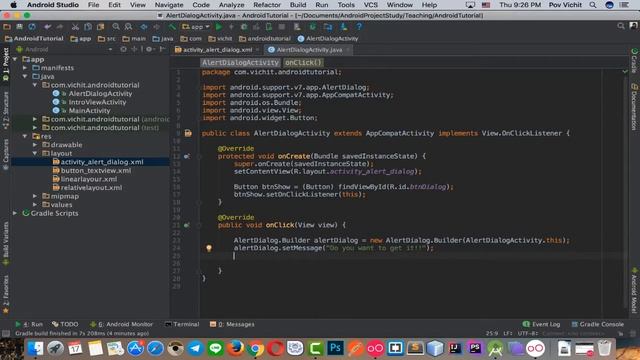This screenshot has width=640, height=360.
Task: Click the androidtutorial breadcrumb folder
Action: pyautogui.click(x=265, y=38)
